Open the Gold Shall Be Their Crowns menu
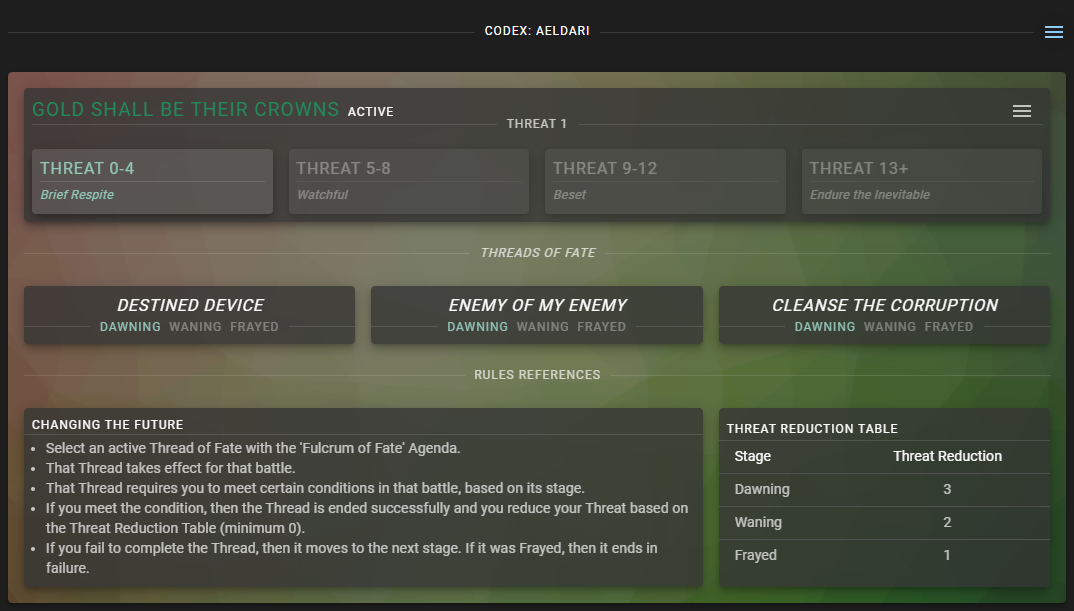Viewport: 1074px width, 611px height. pyautogui.click(x=1021, y=111)
